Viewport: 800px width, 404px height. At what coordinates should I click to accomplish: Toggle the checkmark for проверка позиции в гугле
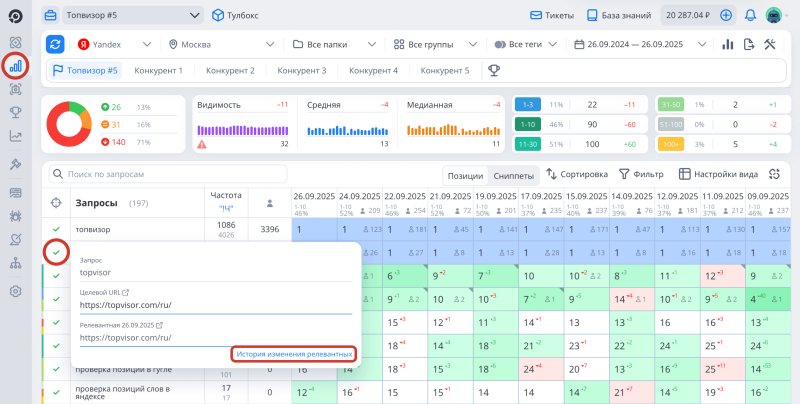pyautogui.click(x=56, y=369)
